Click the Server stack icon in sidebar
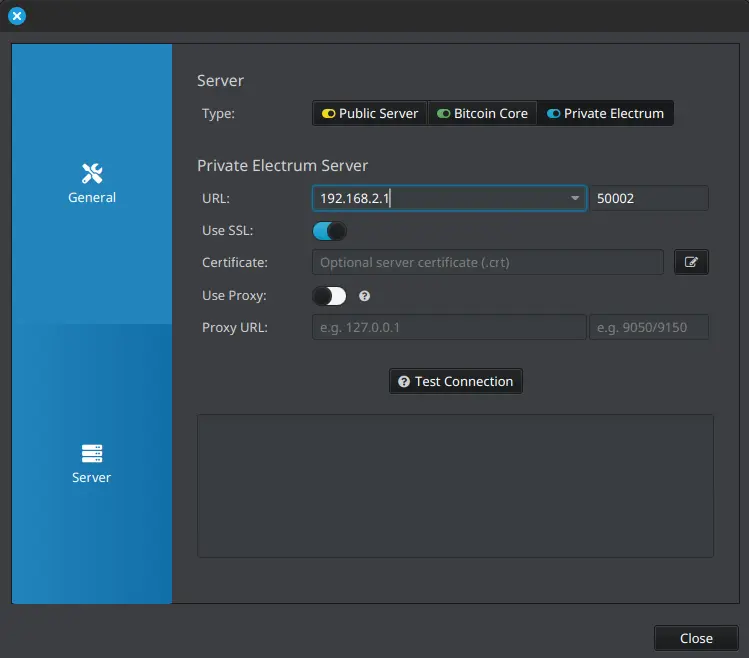The image size is (749, 658). 92,453
